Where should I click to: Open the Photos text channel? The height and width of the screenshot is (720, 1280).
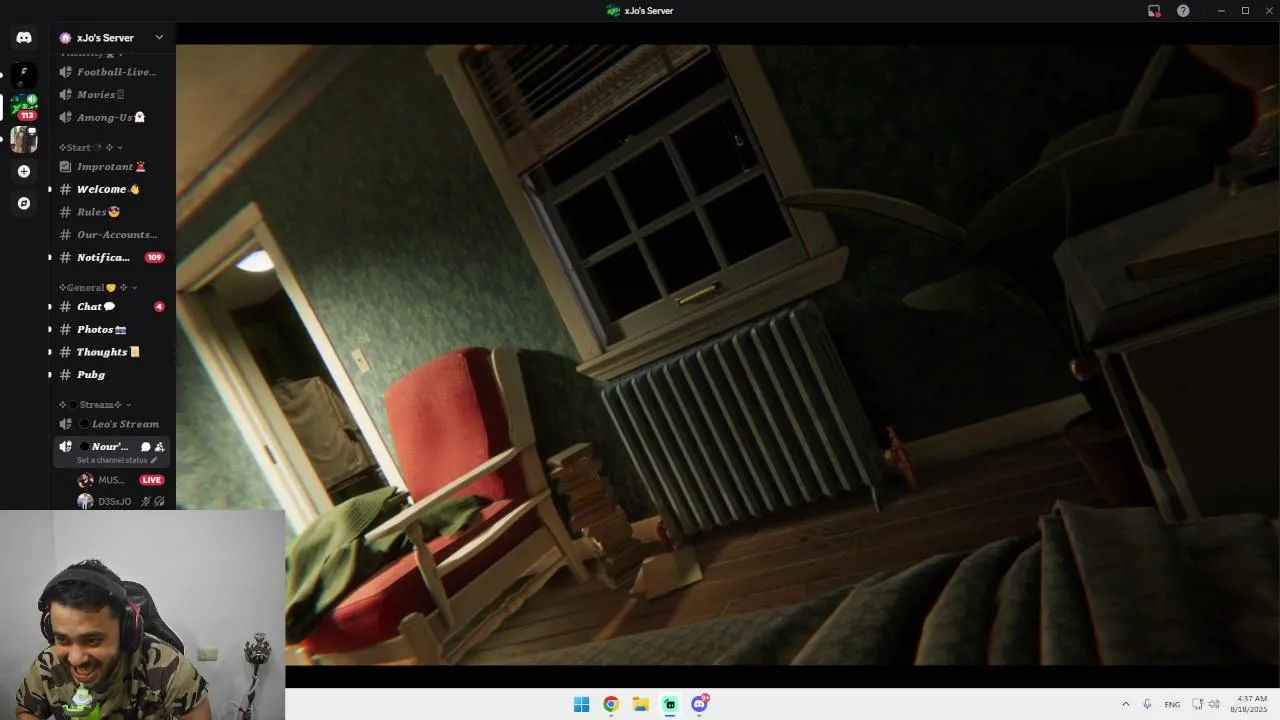click(111, 329)
